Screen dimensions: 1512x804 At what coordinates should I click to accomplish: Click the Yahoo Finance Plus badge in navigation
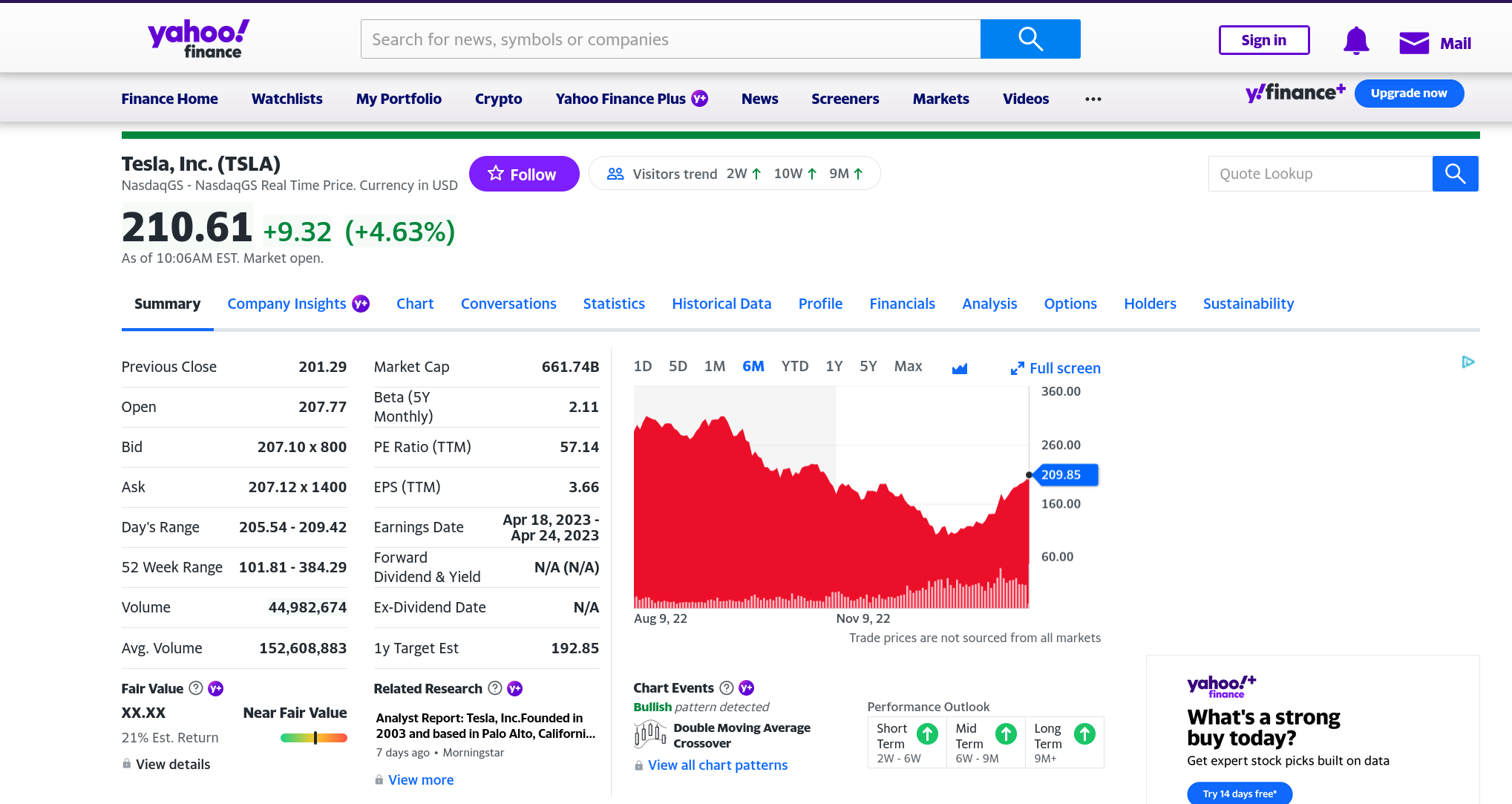tap(700, 98)
